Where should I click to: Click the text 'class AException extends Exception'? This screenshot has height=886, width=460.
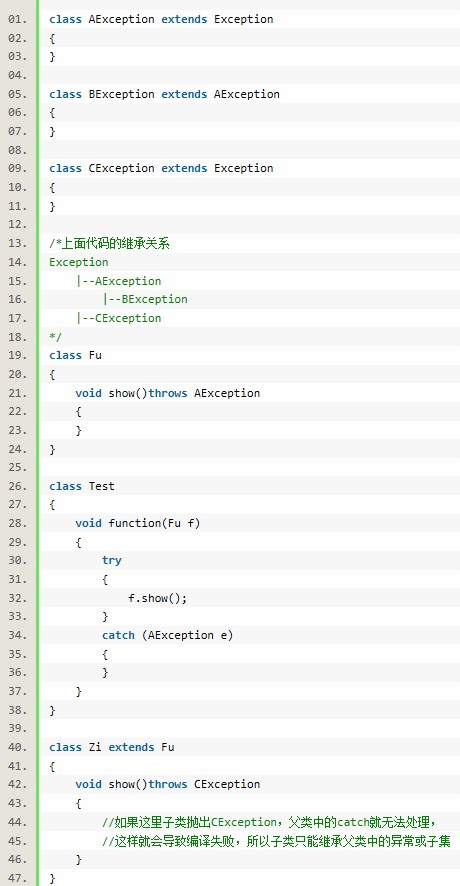pos(161,19)
